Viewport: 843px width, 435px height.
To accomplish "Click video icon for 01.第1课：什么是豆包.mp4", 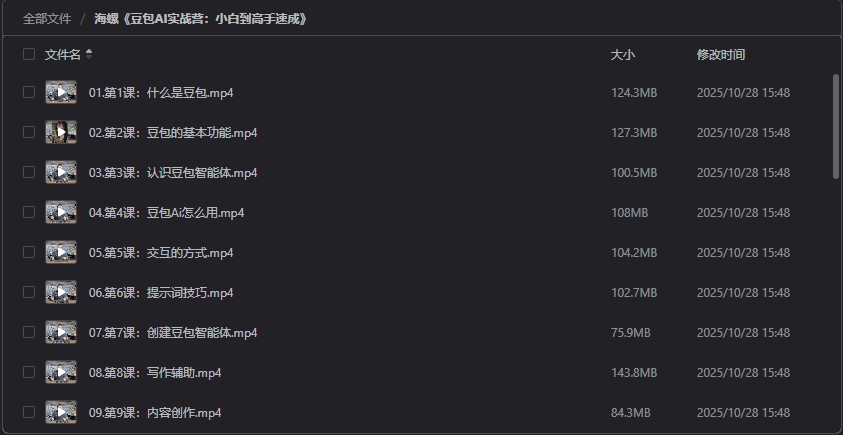I will [x=61, y=93].
